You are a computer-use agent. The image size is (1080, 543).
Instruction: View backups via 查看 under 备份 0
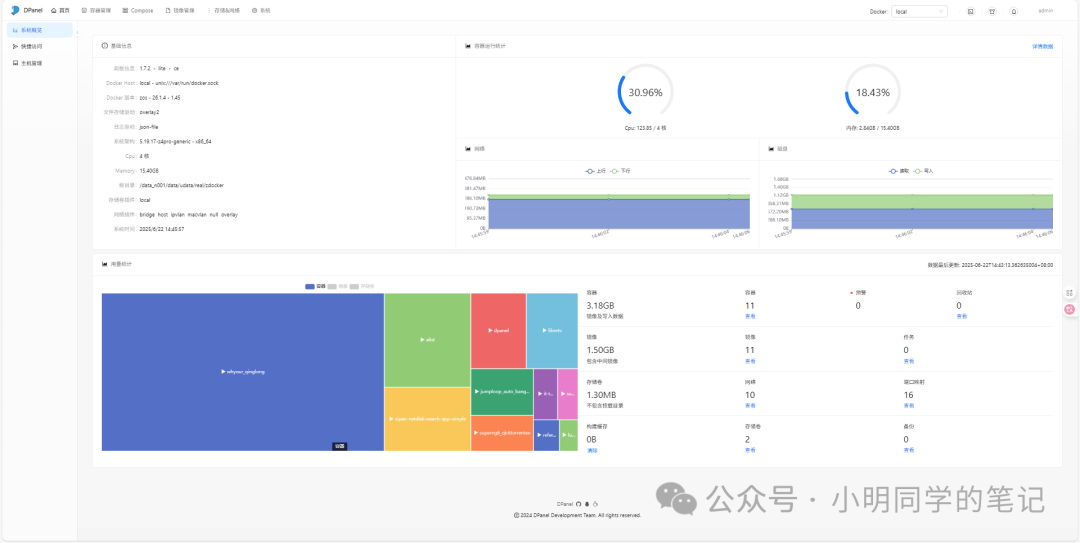coord(908,450)
